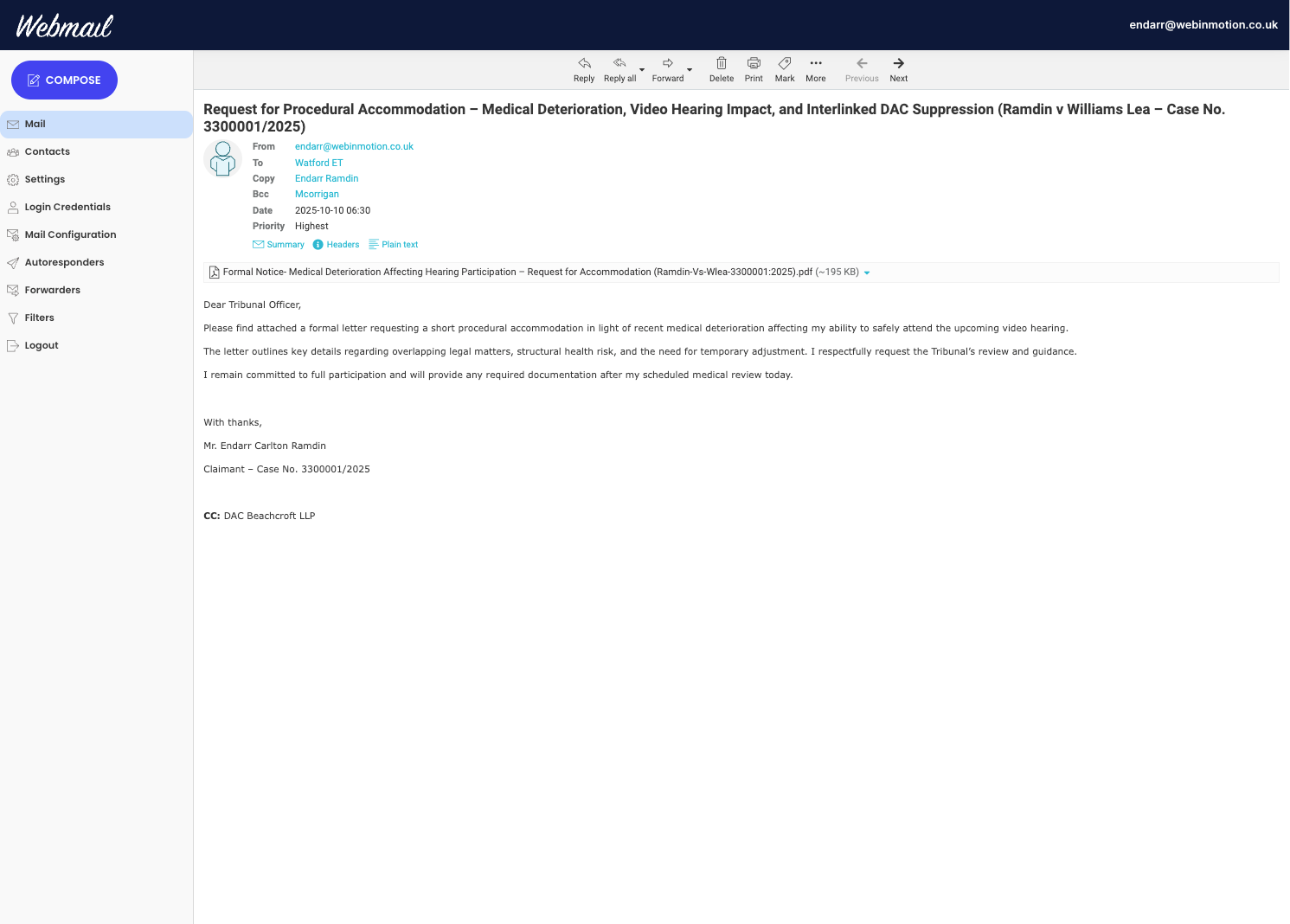This screenshot has height=924, width=1290.
Task: Select the sender avatar thumbnail
Action: tap(222, 158)
